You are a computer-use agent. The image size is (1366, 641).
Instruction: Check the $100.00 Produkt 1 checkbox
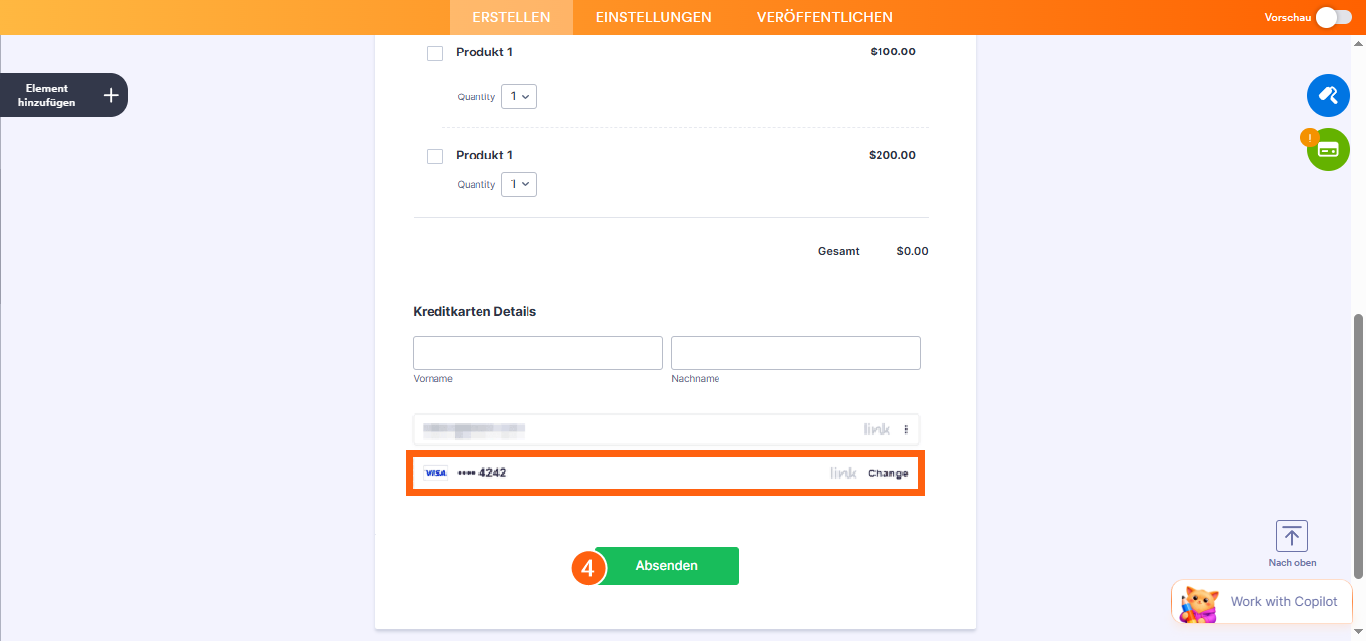[x=435, y=53]
